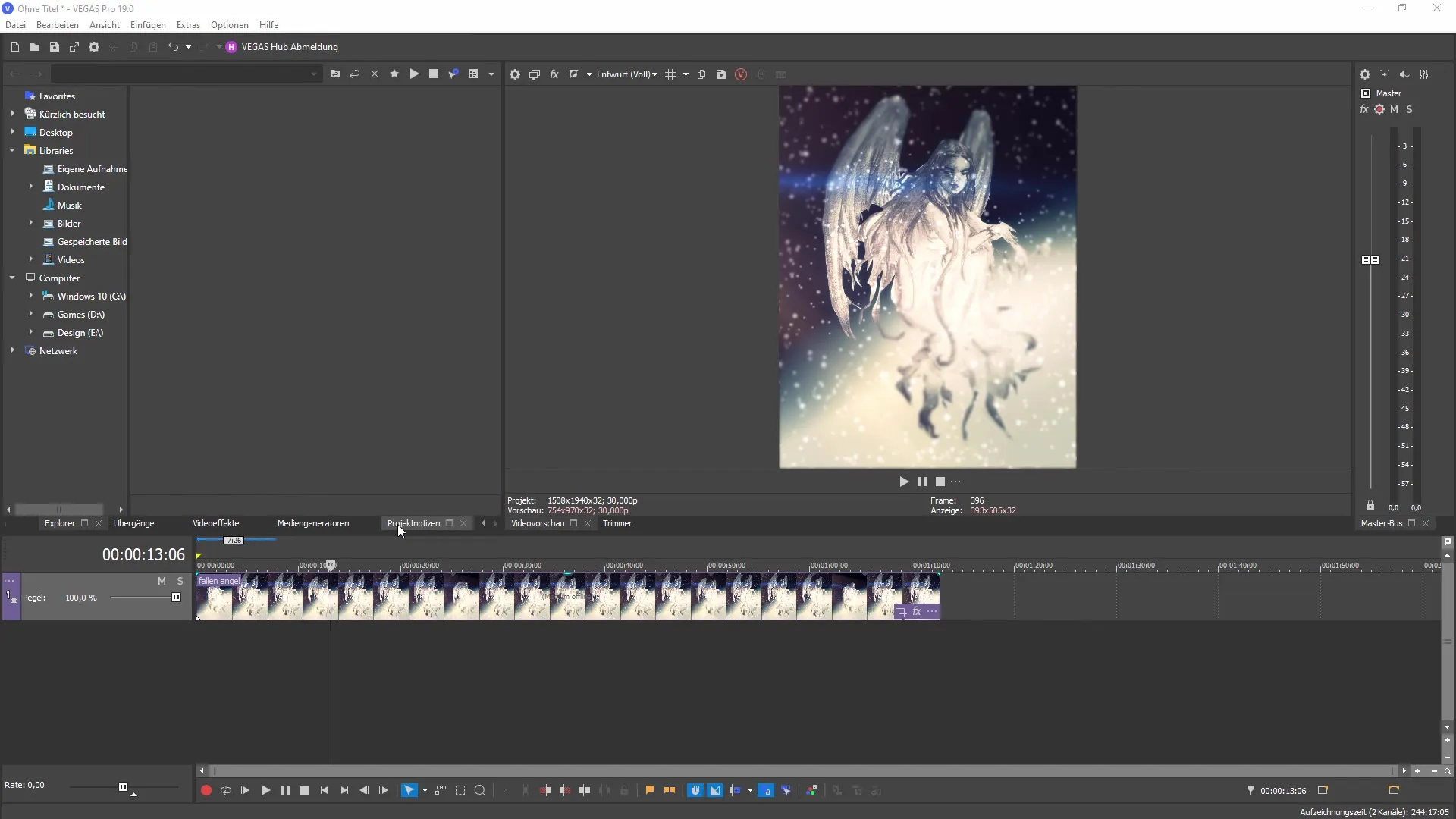Toggle loop playback in transport bar
Screen dimensions: 1456x819
click(226, 790)
